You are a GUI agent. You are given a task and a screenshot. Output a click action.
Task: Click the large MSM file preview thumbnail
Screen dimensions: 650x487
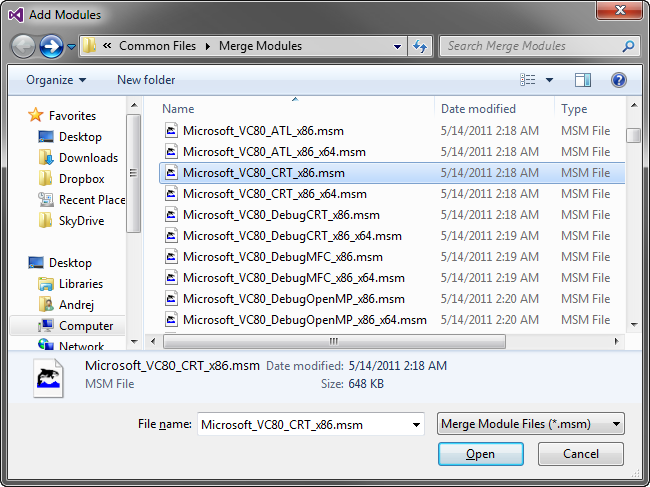tap(49, 378)
